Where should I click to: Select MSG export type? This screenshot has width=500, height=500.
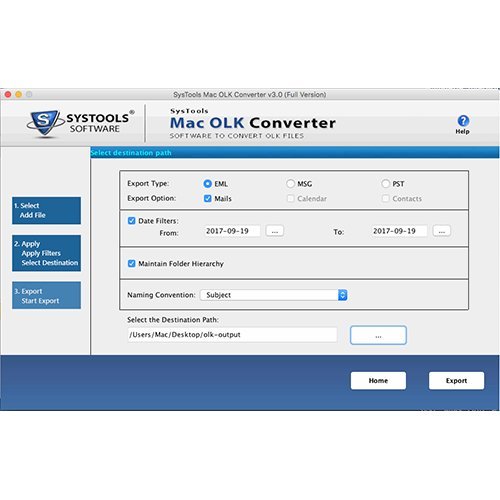click(x=290, y=184)
